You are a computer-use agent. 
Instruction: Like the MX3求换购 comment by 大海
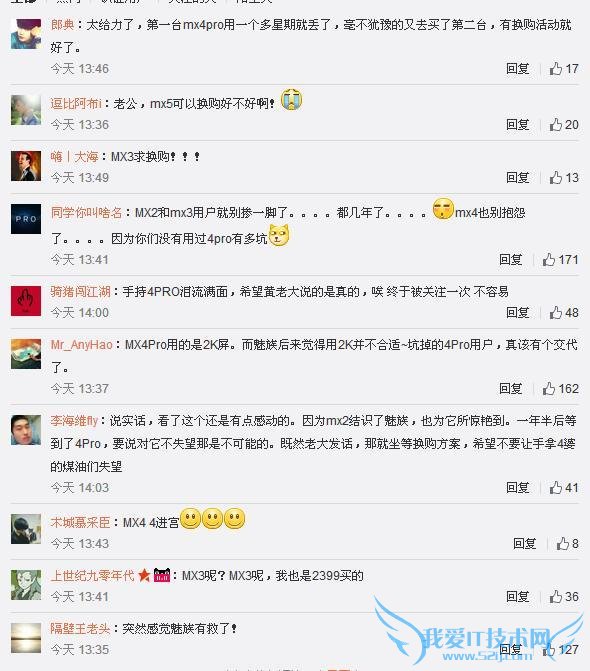(564, 178)
